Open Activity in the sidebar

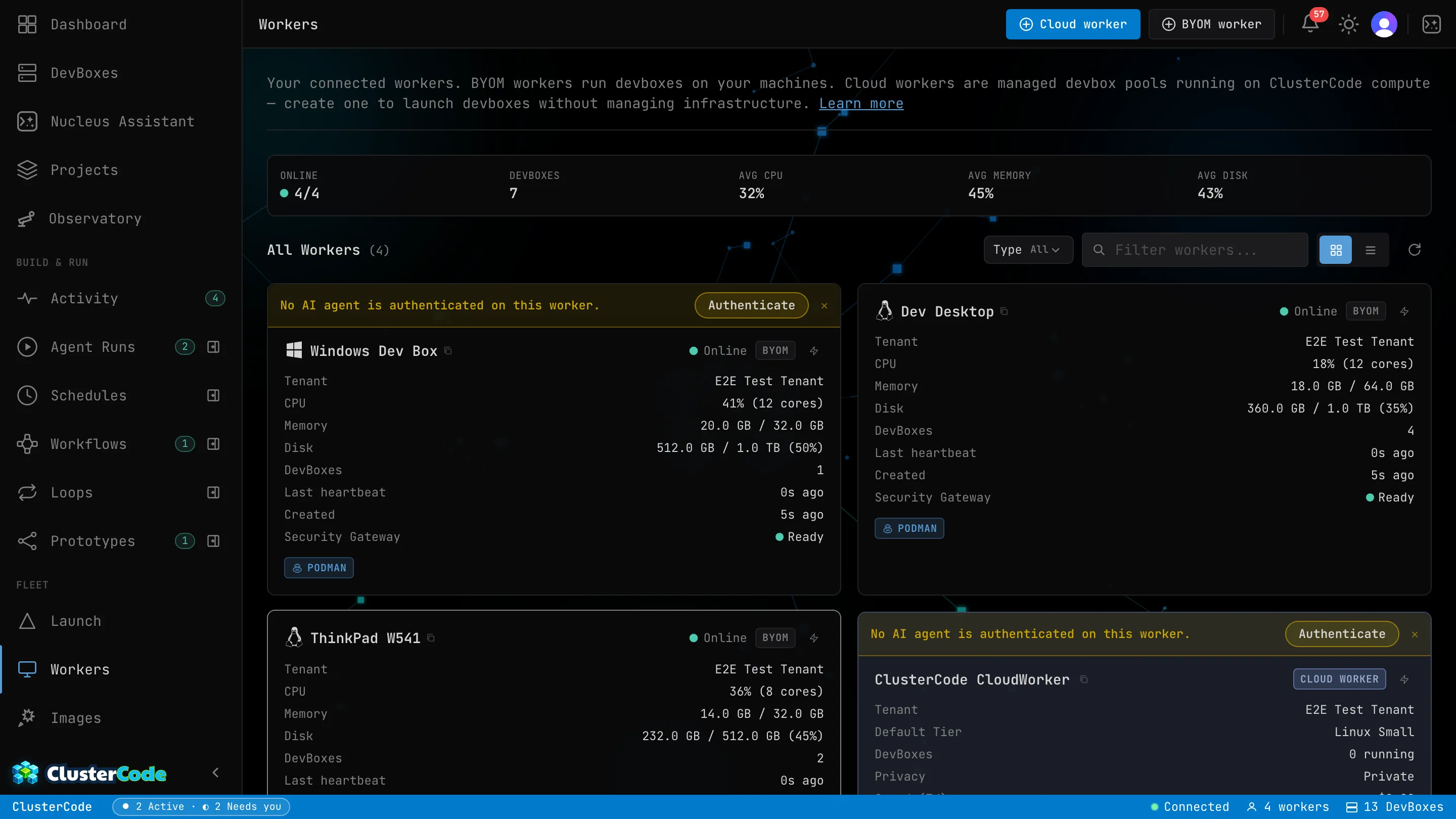coord(121,298)
